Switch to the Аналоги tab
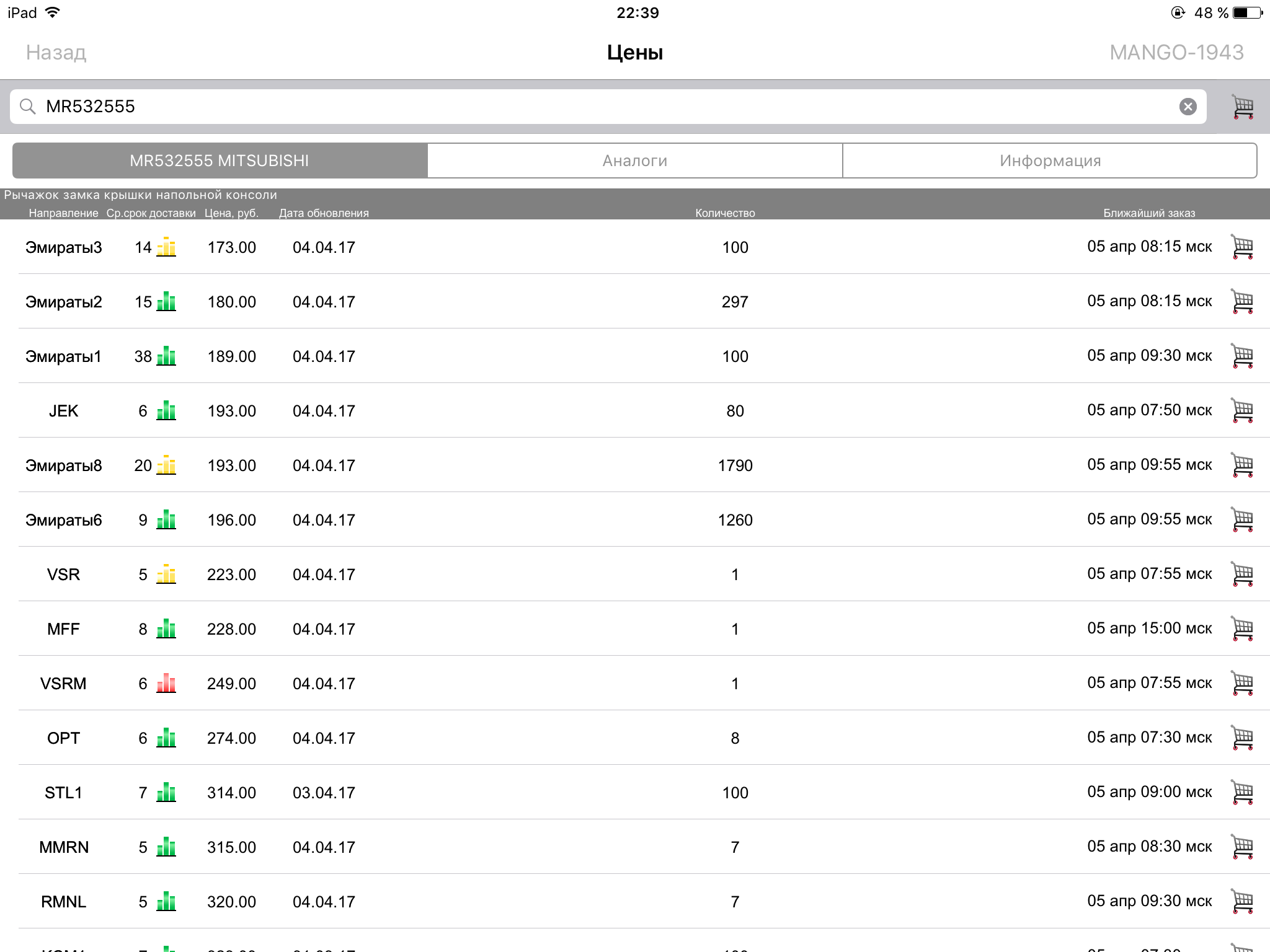1270x952 pixels. 634,161
